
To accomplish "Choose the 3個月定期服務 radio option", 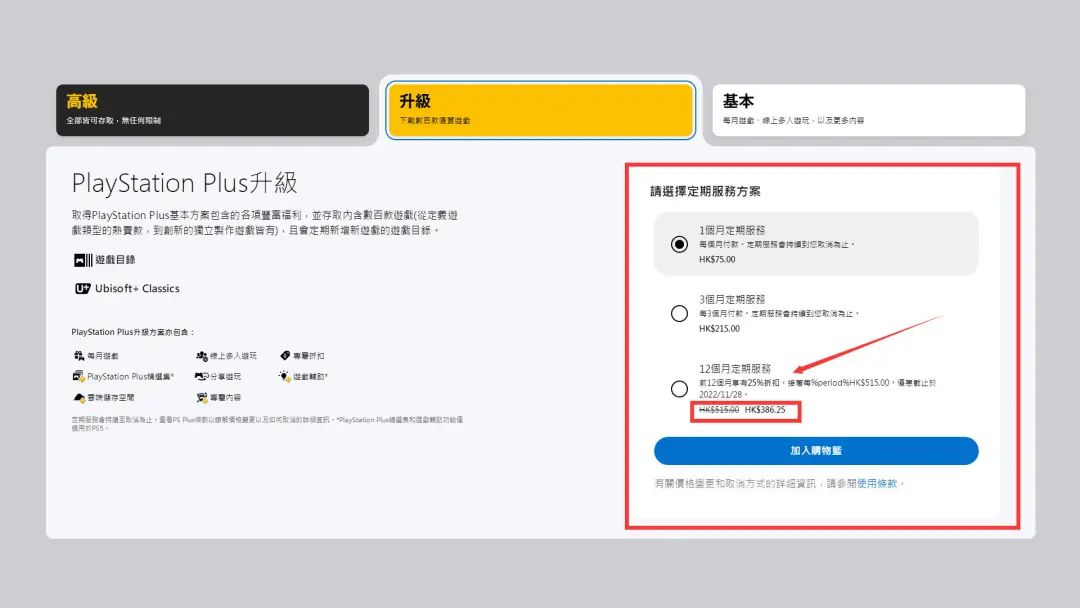I will click(680, 314).
